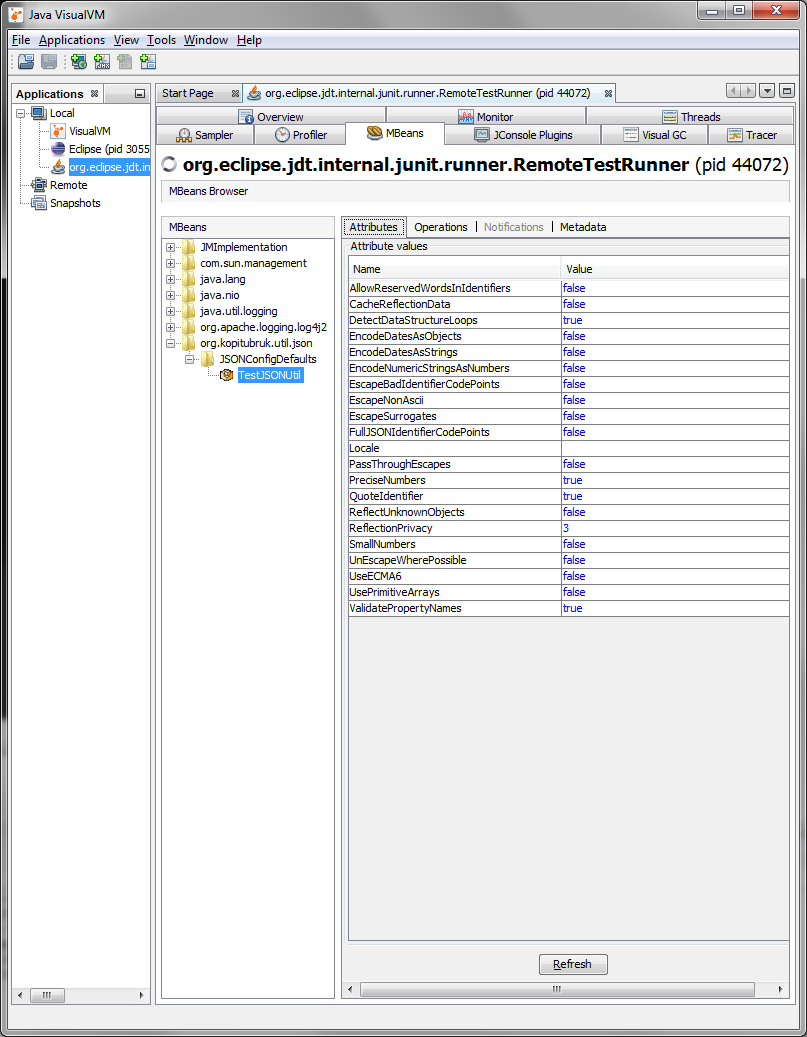Click the Snapshots icon in Applications tree

[x=38, y=203]
